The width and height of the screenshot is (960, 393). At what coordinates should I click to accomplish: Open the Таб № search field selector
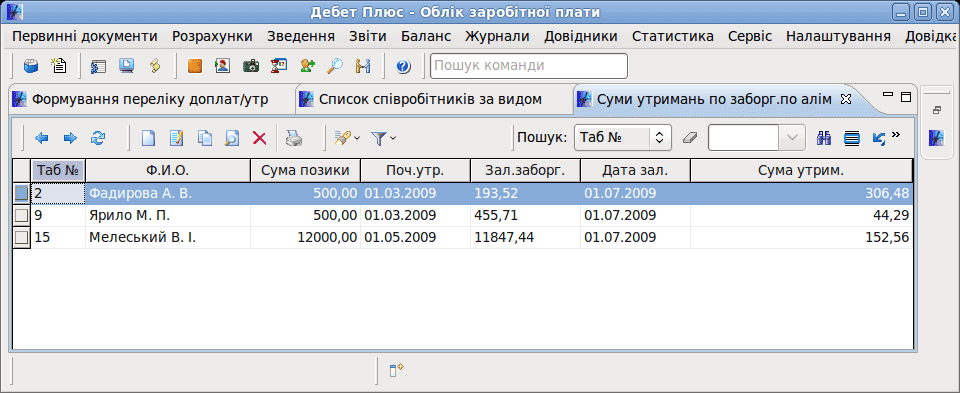[623, 138]
